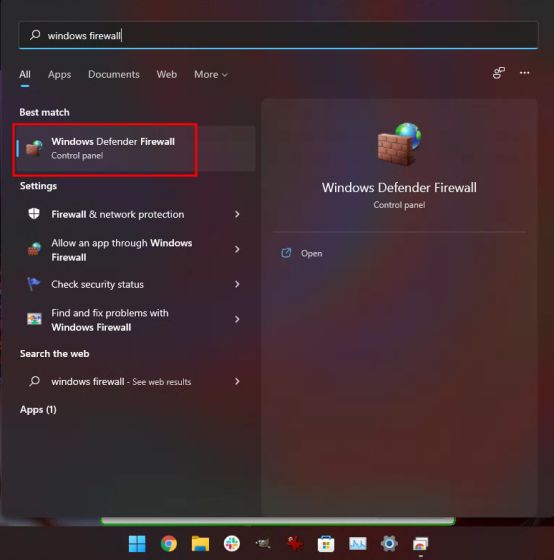
Task: Open the Windows Start button on taskbar
Action: pos(137,544)
